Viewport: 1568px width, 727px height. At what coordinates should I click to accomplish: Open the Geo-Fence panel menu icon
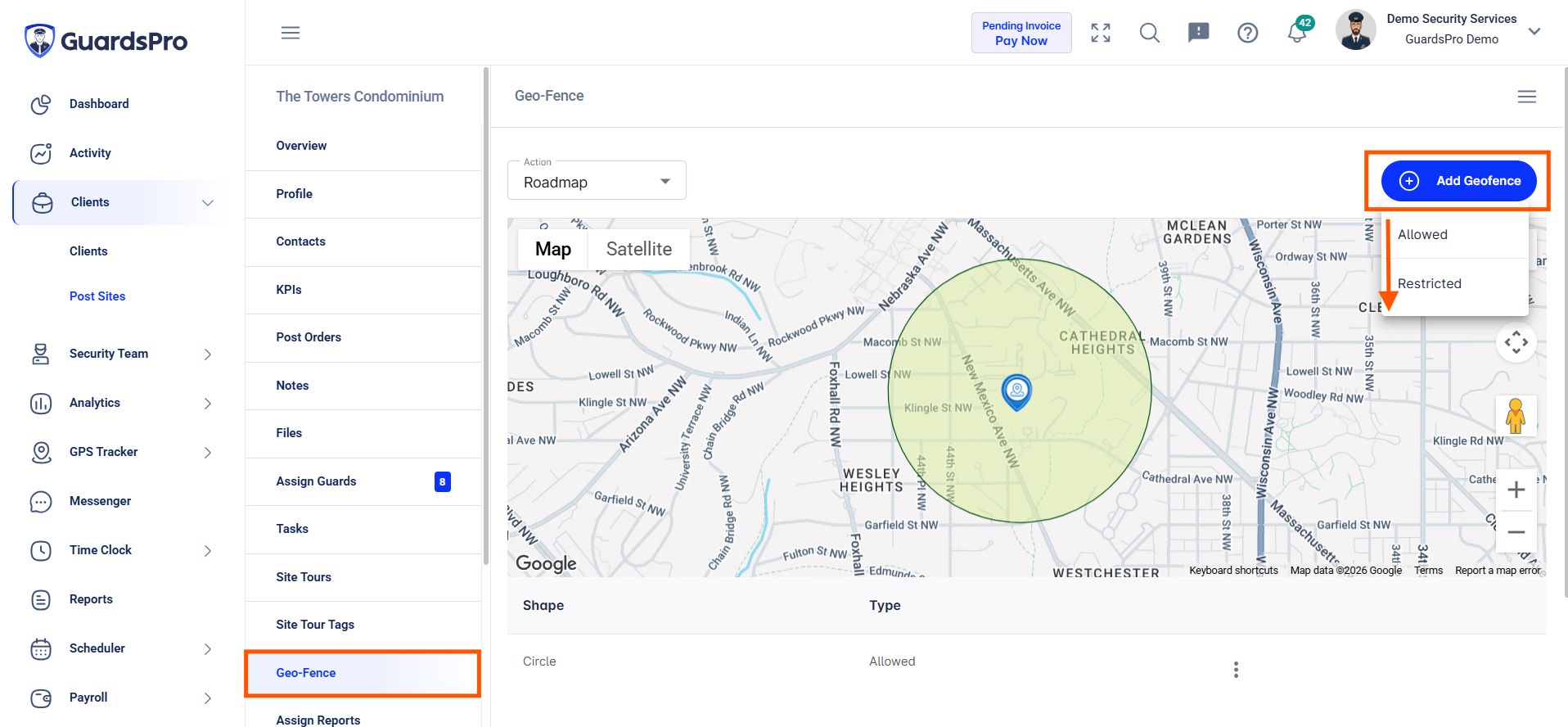[1527, 97]
